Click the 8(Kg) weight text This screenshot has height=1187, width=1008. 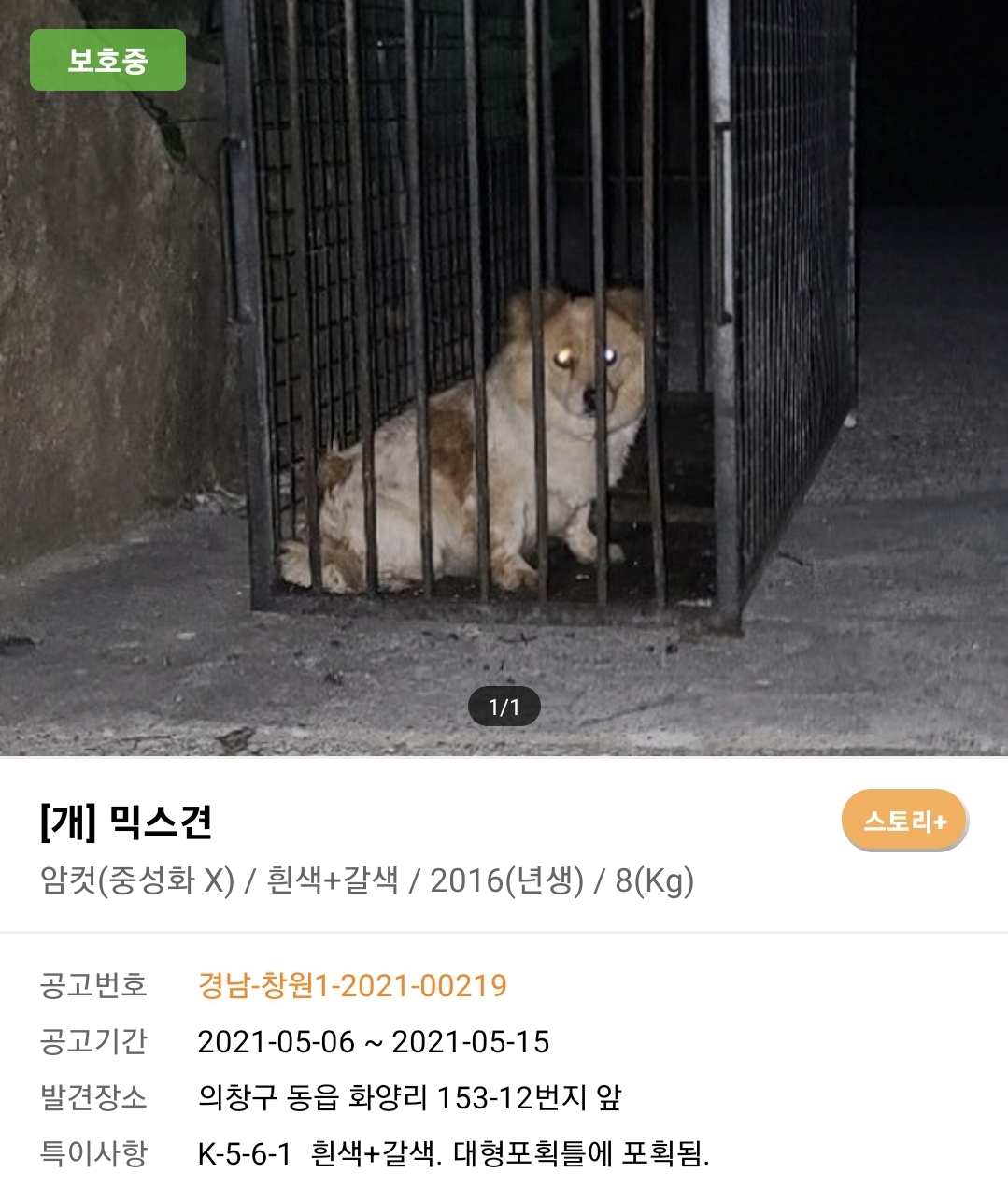[655, 880]
